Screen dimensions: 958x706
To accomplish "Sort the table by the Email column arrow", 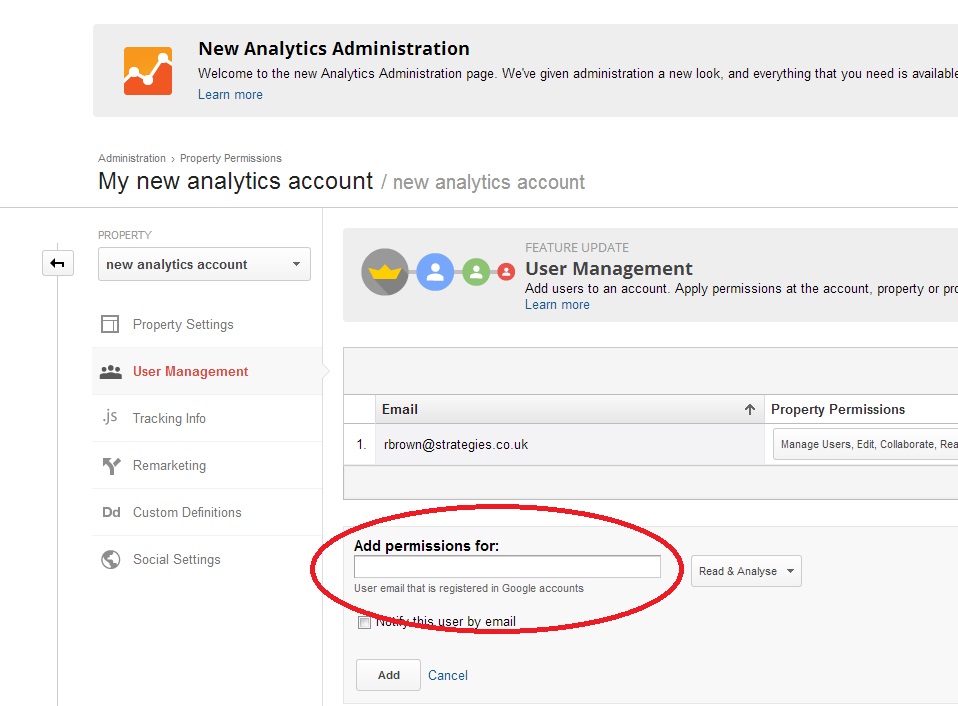I will pyautogui.click(x=750, y=409).
